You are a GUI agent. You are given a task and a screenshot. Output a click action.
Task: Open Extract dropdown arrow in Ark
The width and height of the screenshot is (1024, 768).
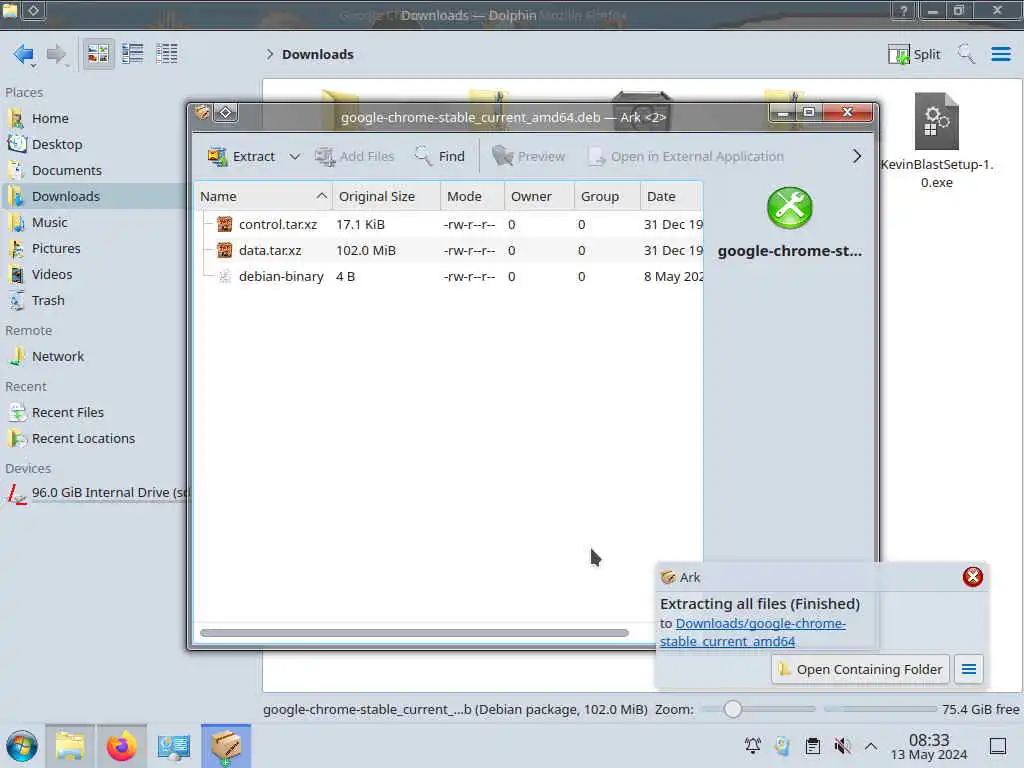(x=295, y=157)
